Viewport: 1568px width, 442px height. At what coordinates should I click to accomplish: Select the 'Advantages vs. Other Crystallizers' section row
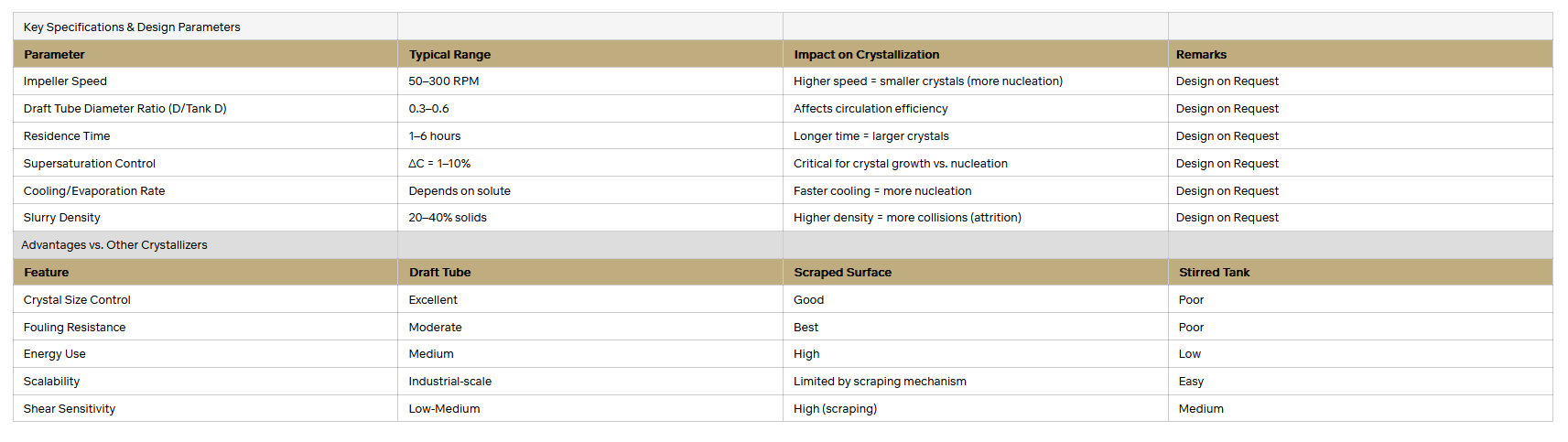(114, 245)
